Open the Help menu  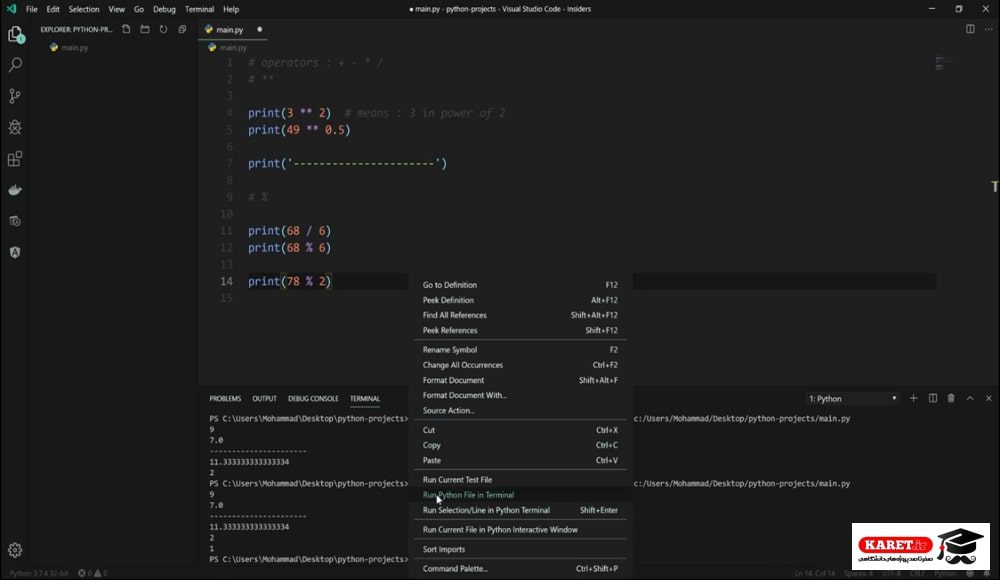point(231,9)
